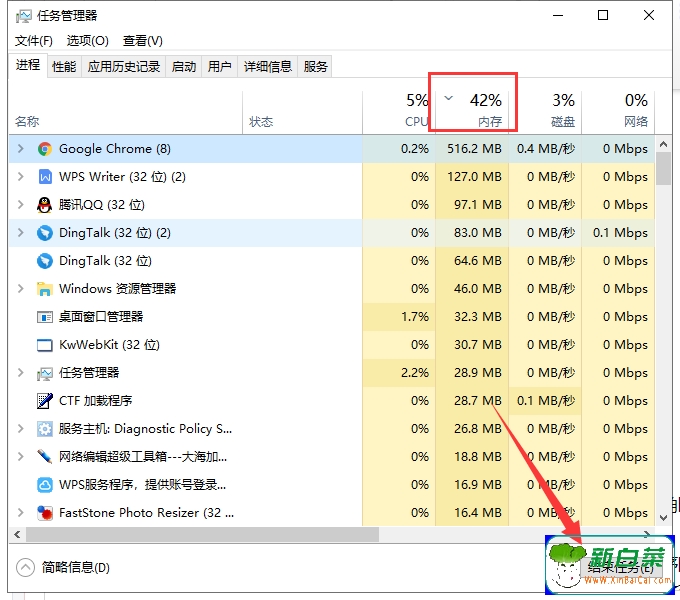Click the horizontal scrollbar left arrow
The width and height of the screenshot is (680, 600).
pyautogui.click(x=17, y=535)
